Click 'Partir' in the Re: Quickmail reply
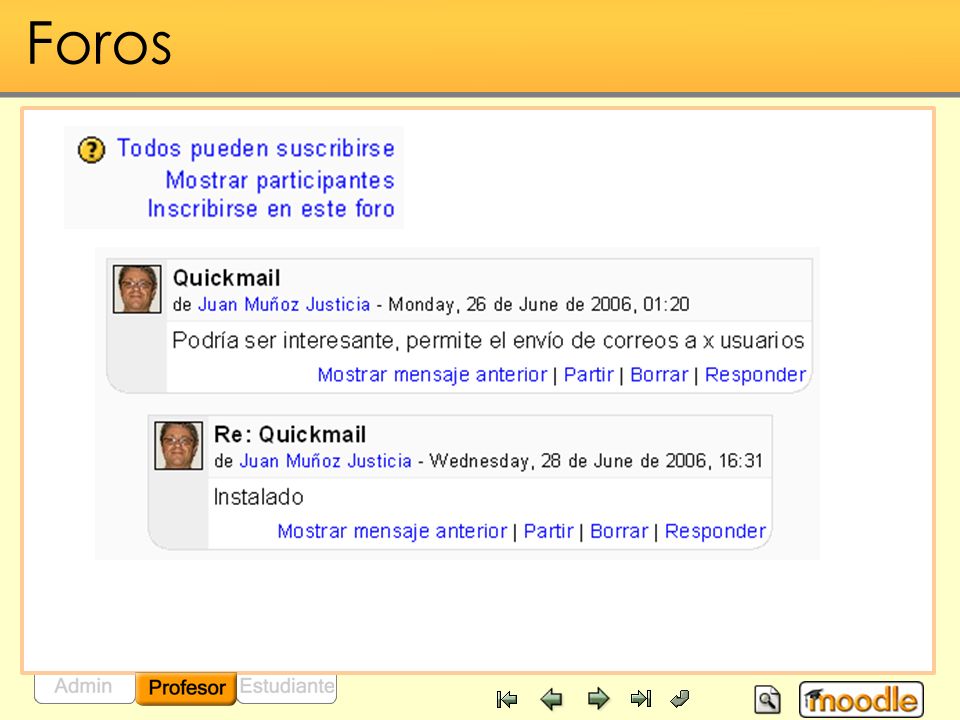 coord(549,531)
